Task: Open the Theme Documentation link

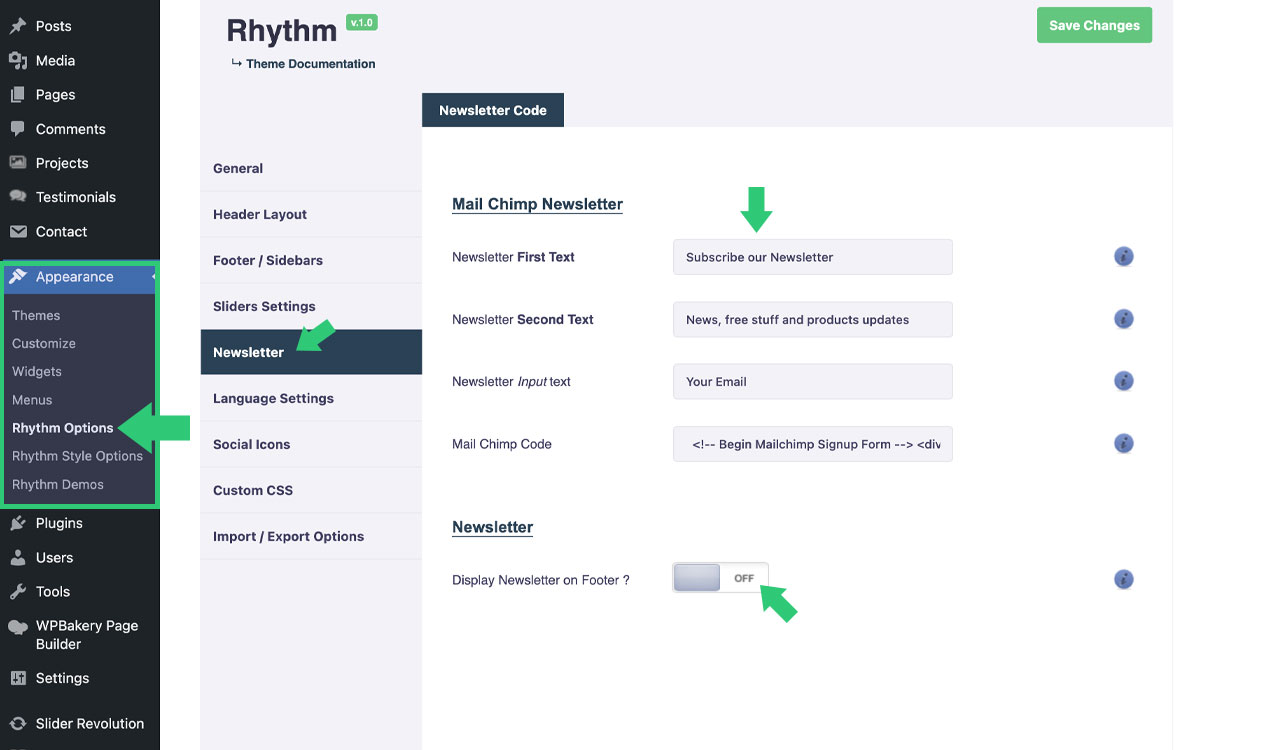Action: (x=310, y=64)
